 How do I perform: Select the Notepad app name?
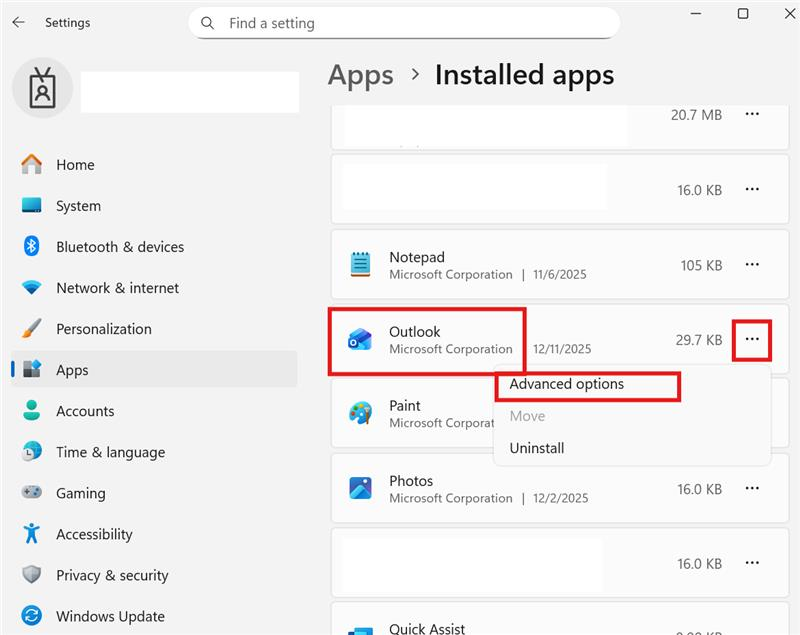click(x=417, y=258)
